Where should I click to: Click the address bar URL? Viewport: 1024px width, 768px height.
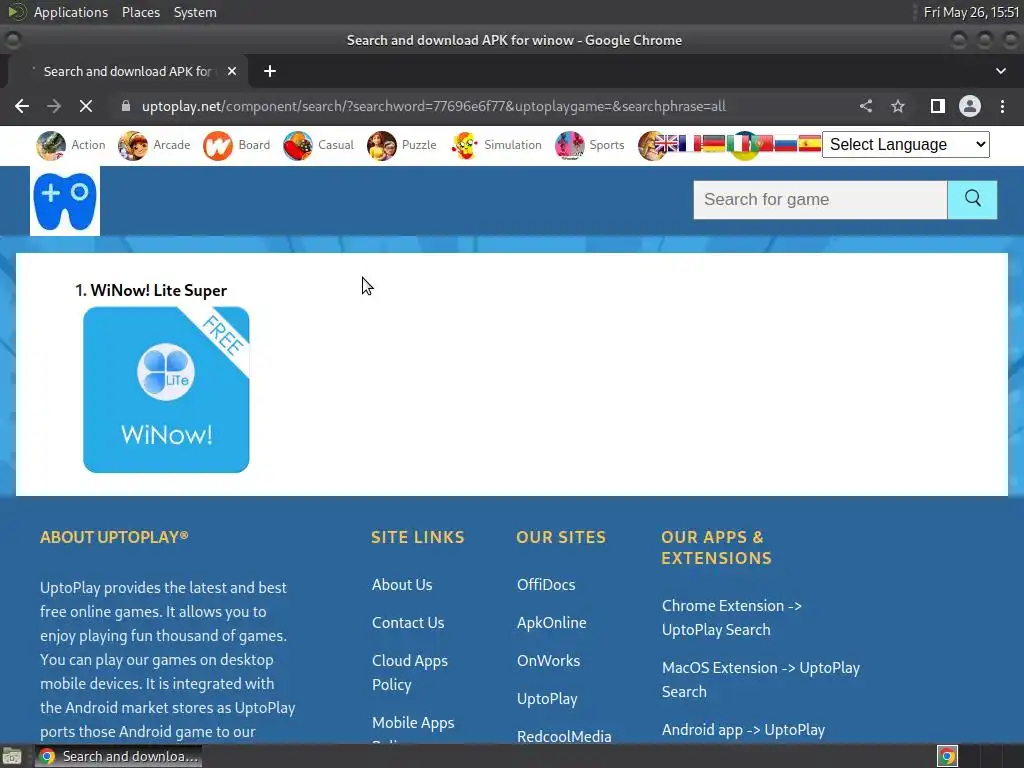pos(434,106)
